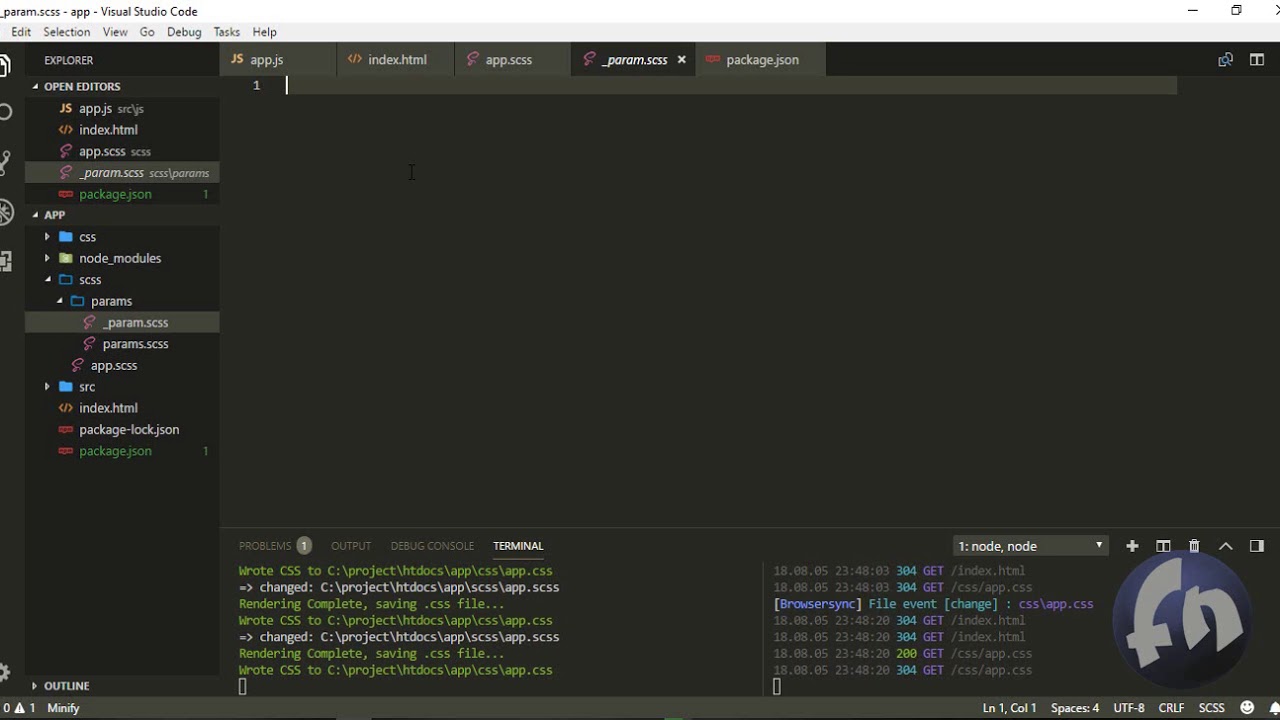
Task: Open _param.scss in the params folder
Action: click(x=122, y=323)
